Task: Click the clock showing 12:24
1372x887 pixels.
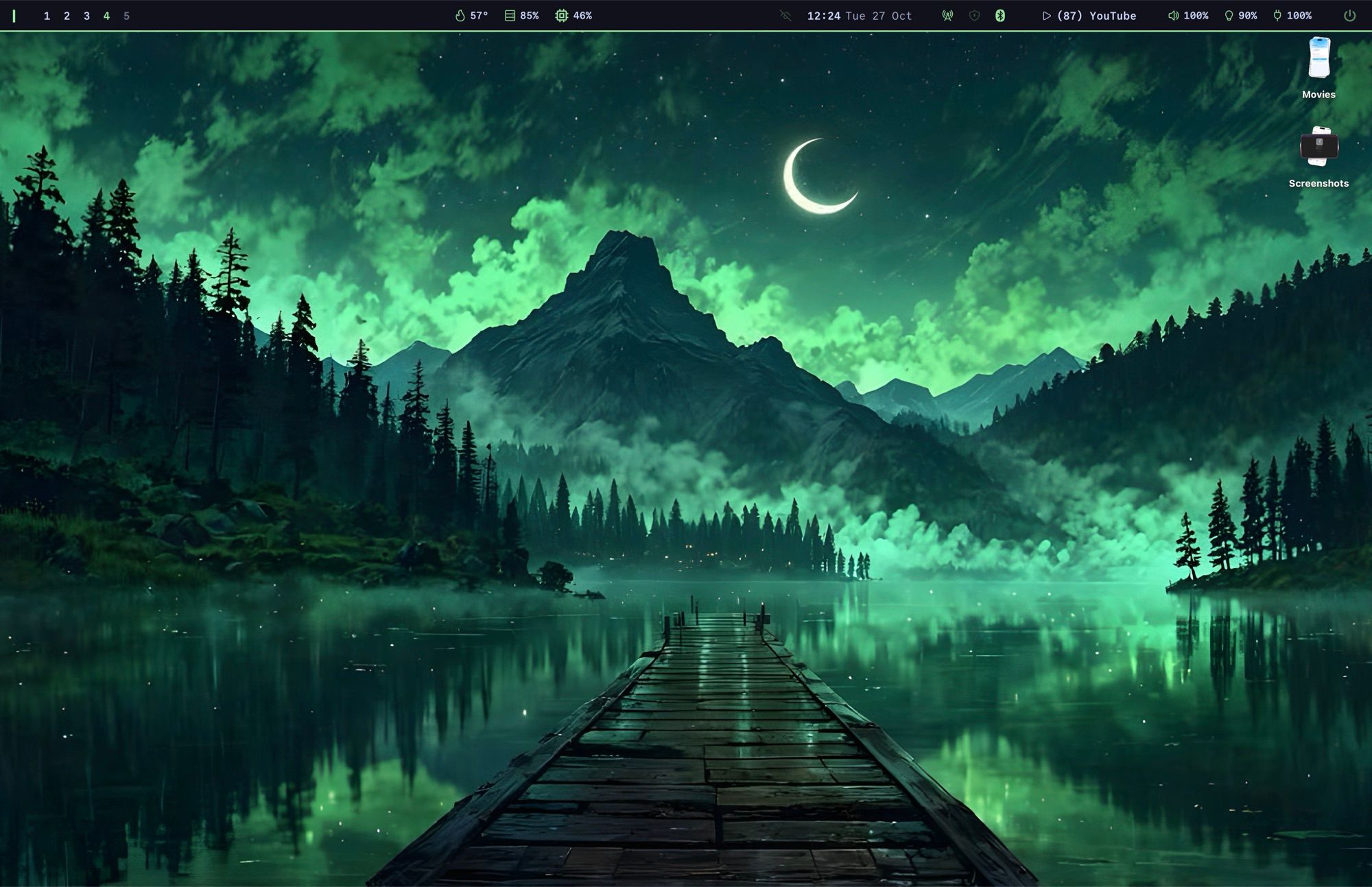Action: [x=823, y=16]
